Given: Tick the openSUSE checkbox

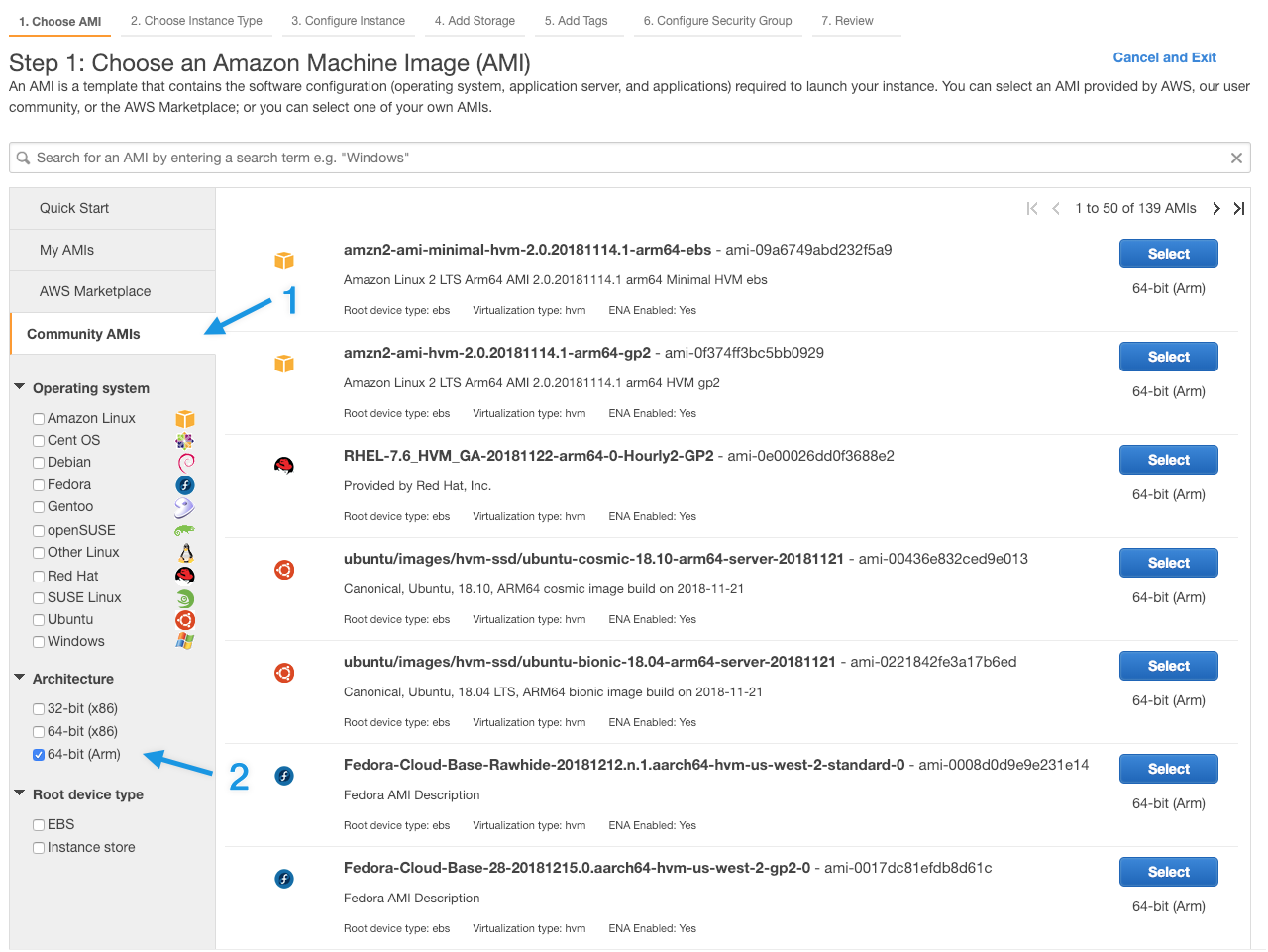Looking at the screenshot, I should click(39, 531).
